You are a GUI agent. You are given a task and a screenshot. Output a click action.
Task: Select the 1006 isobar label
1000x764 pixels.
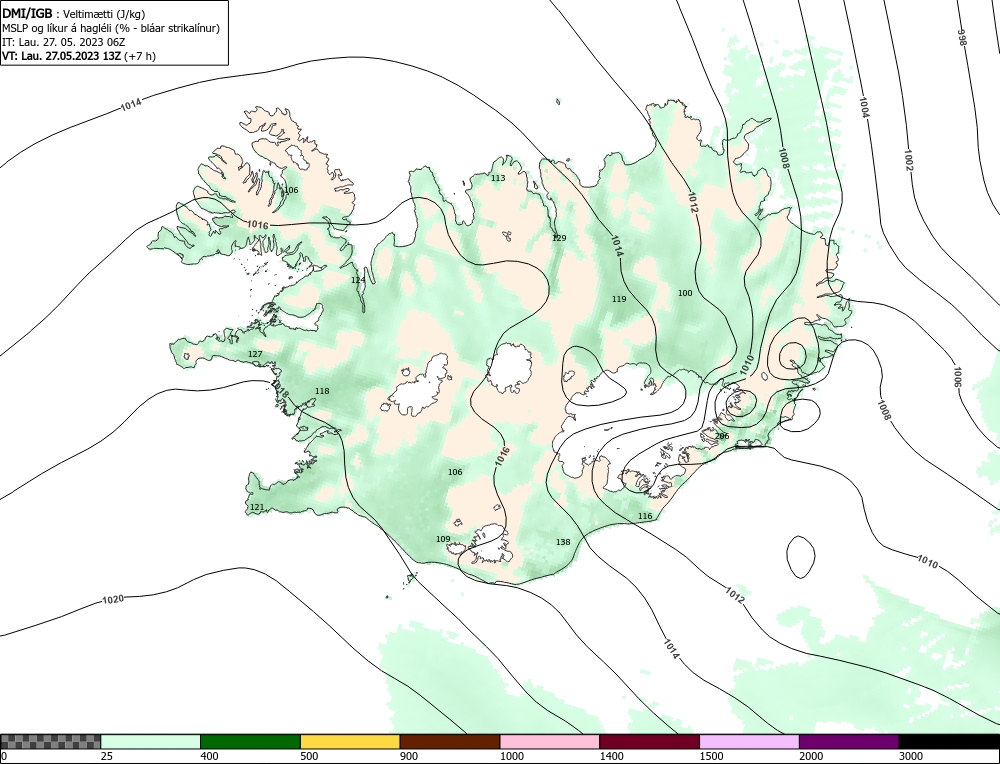[x=958, y=378]
